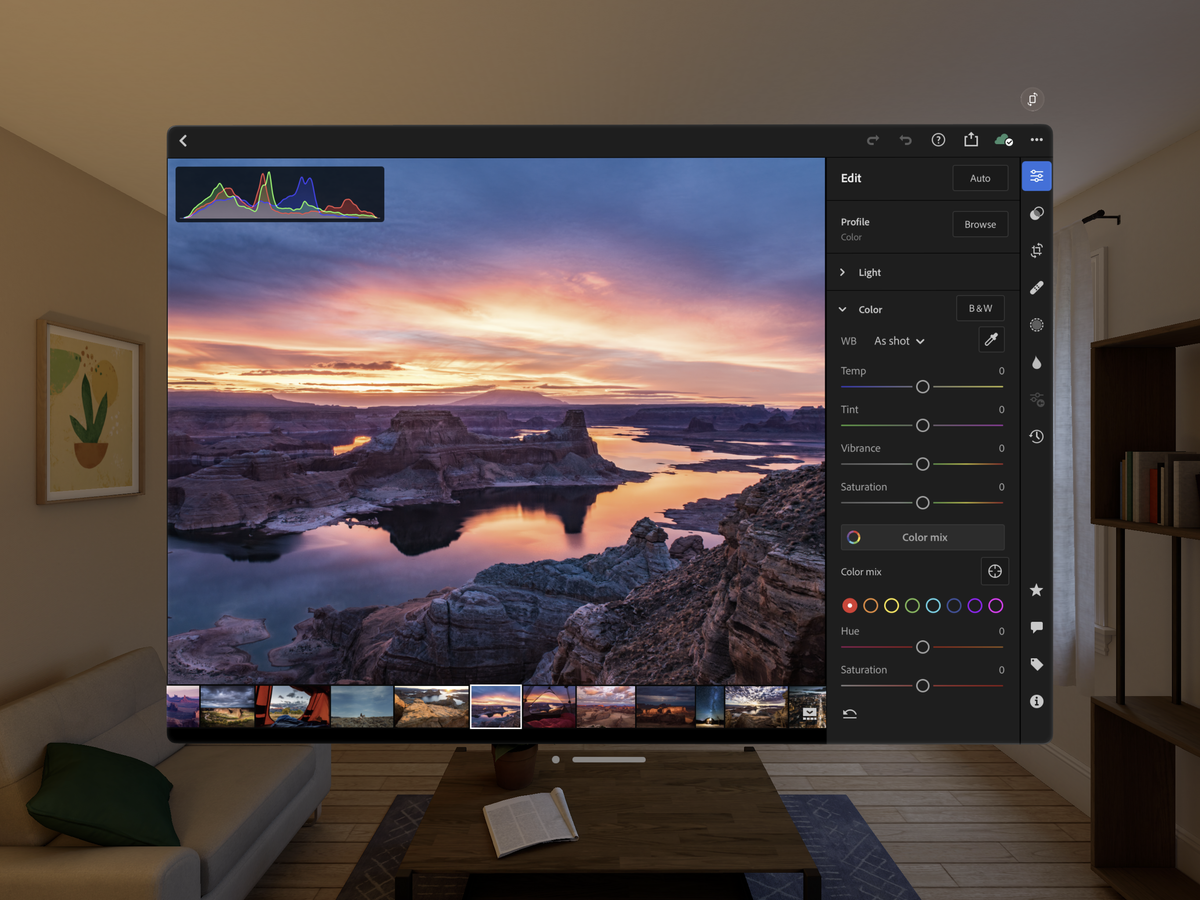Image resolution: width=1200 pixels, height=900 pixels.
Task: Select the Healing brush tool
Action: tap(1036, 288)
